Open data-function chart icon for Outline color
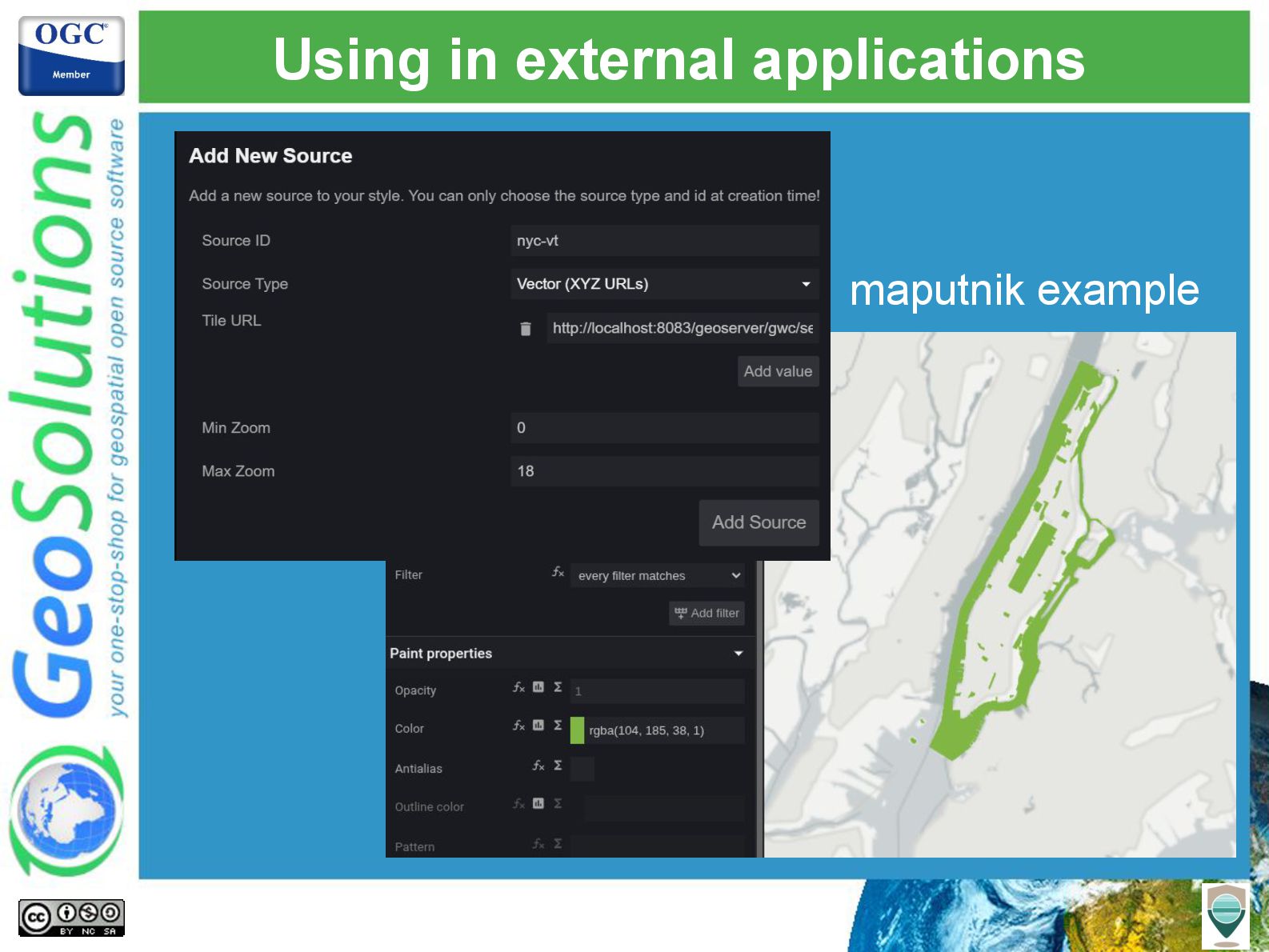The width and height of the screenshot is (1269, 952). (x=538, y=803)
